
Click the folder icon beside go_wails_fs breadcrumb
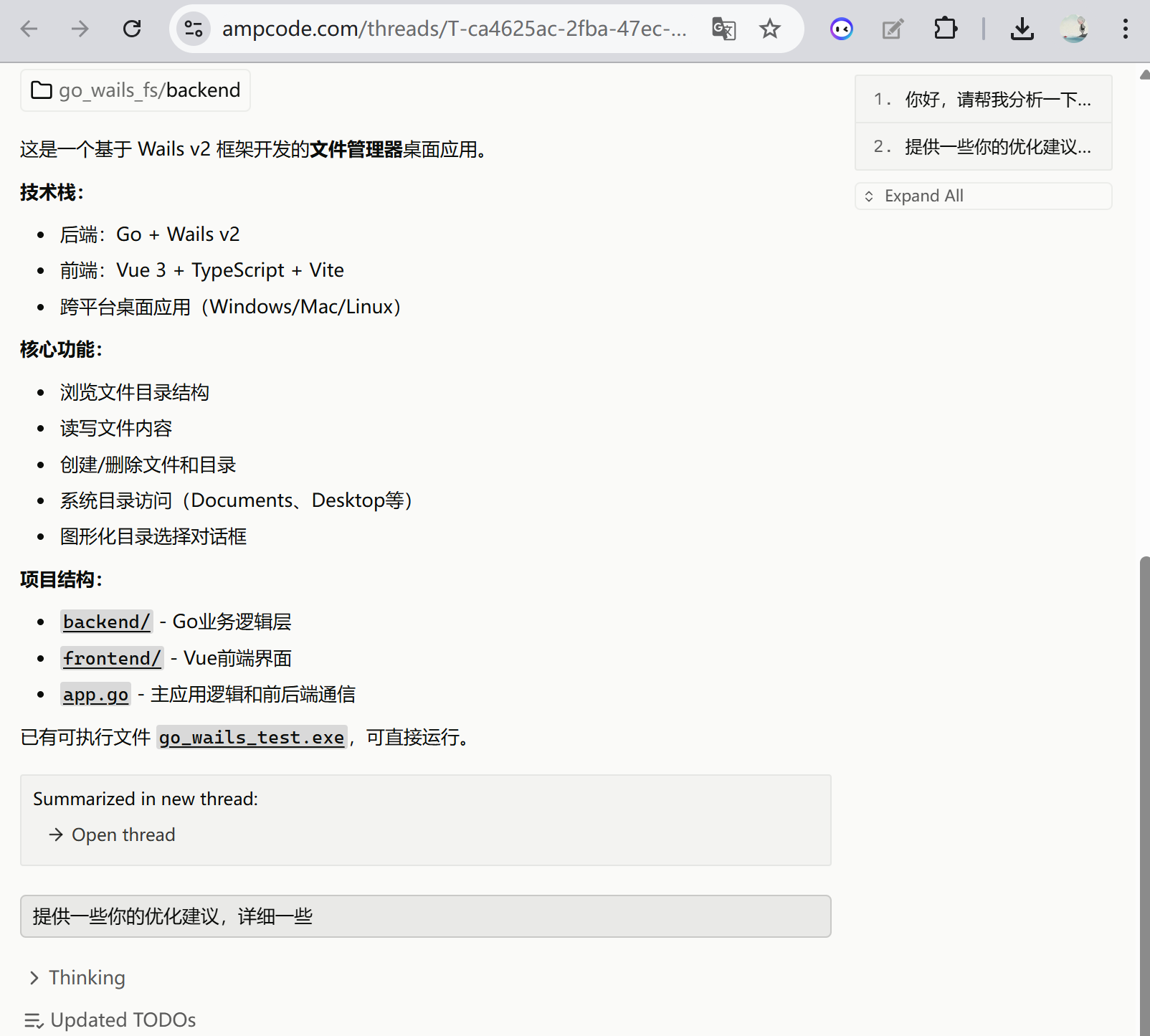tap(41, 90)
